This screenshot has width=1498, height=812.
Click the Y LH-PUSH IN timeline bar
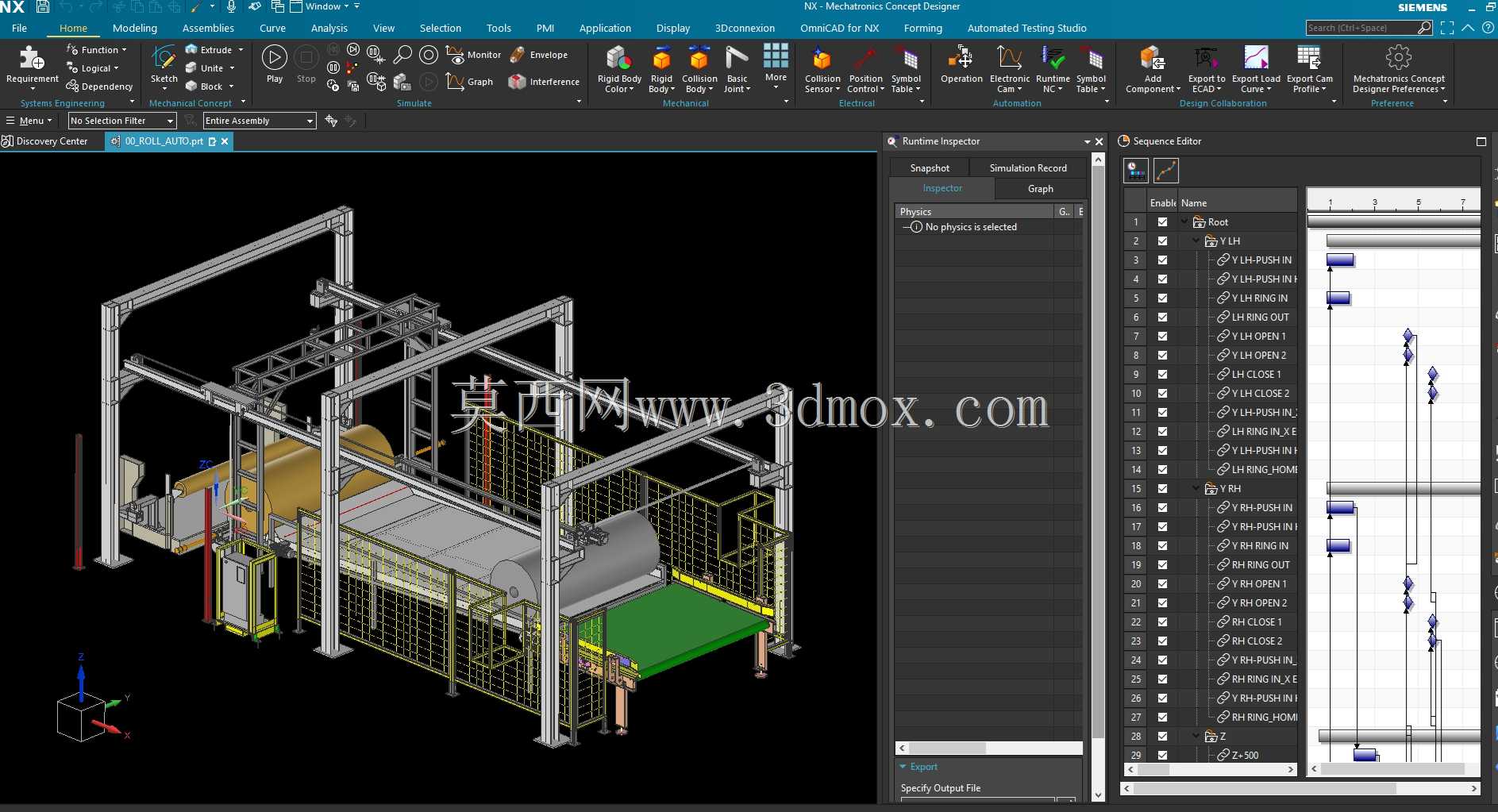point(1340,260)
